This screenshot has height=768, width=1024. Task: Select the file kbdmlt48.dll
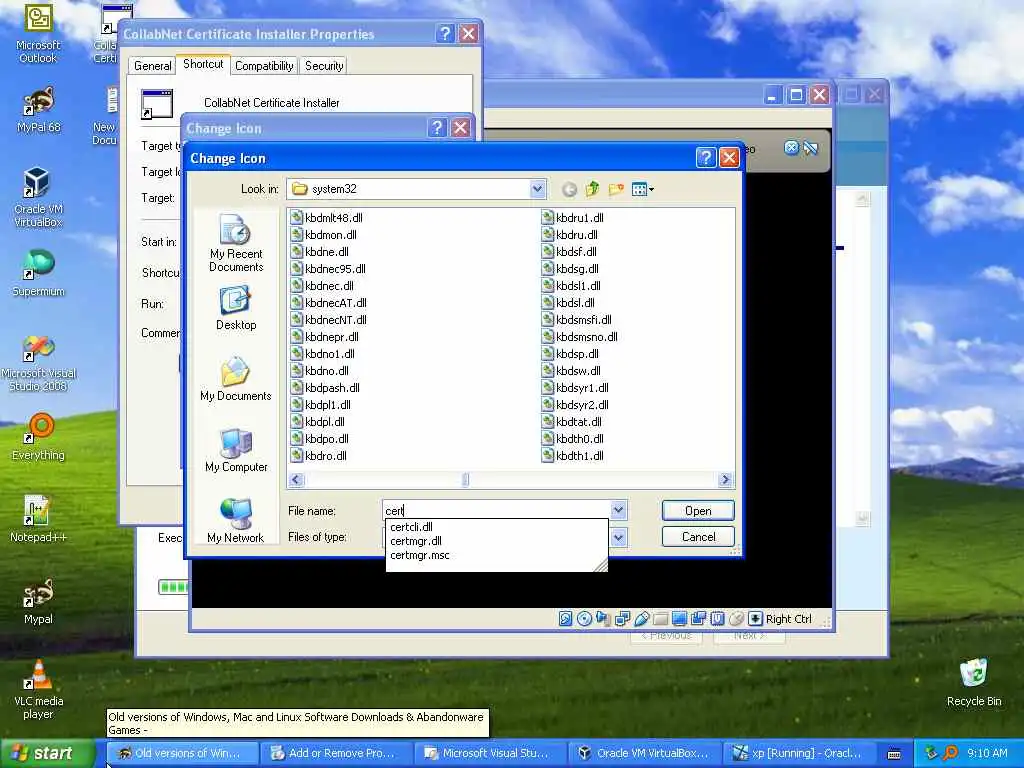tap(327, 217)
